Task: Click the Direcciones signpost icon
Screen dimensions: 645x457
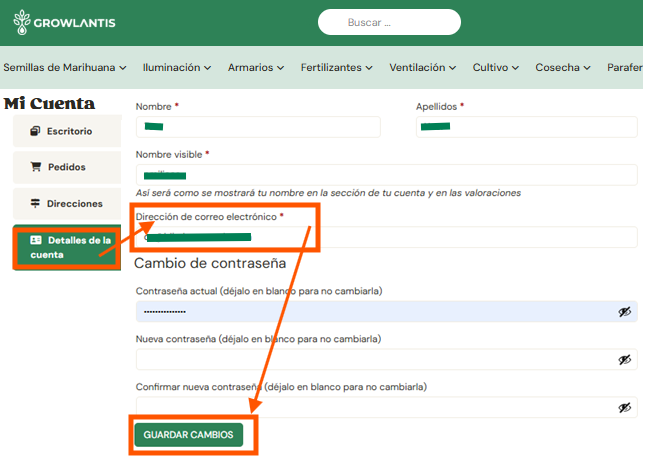Action: click(x=35, y=203)
